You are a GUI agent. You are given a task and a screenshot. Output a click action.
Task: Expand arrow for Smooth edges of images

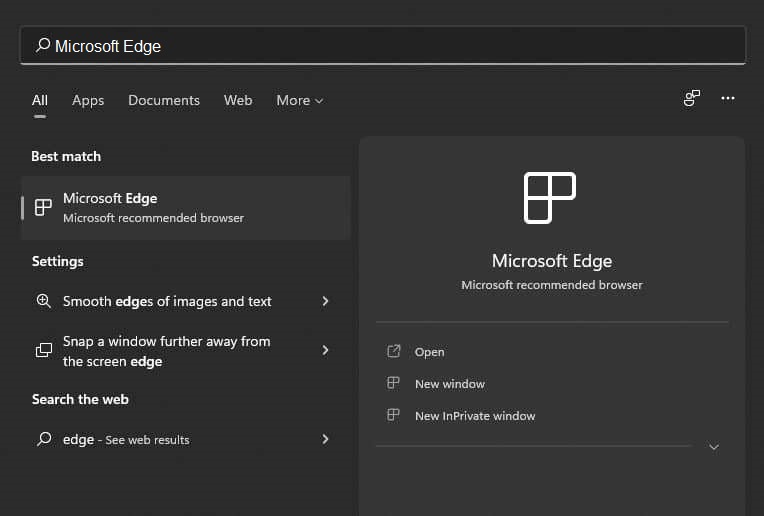(325, 301)
